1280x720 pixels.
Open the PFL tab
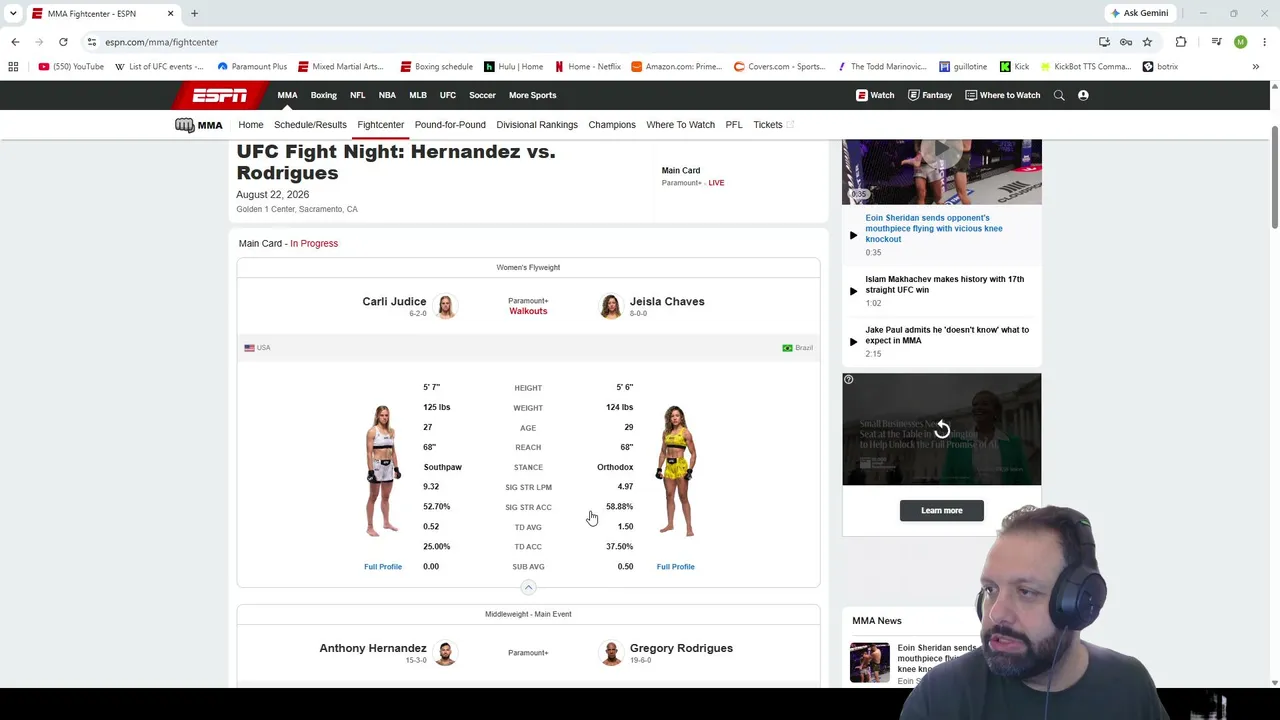point(734,125)
